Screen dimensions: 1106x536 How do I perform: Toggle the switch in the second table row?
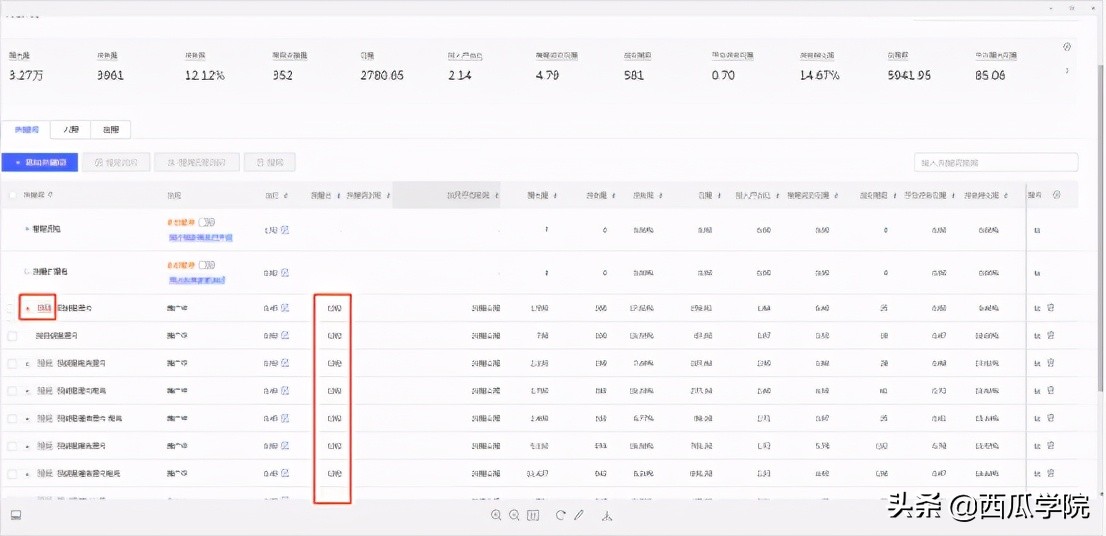(x=207, y=265)
